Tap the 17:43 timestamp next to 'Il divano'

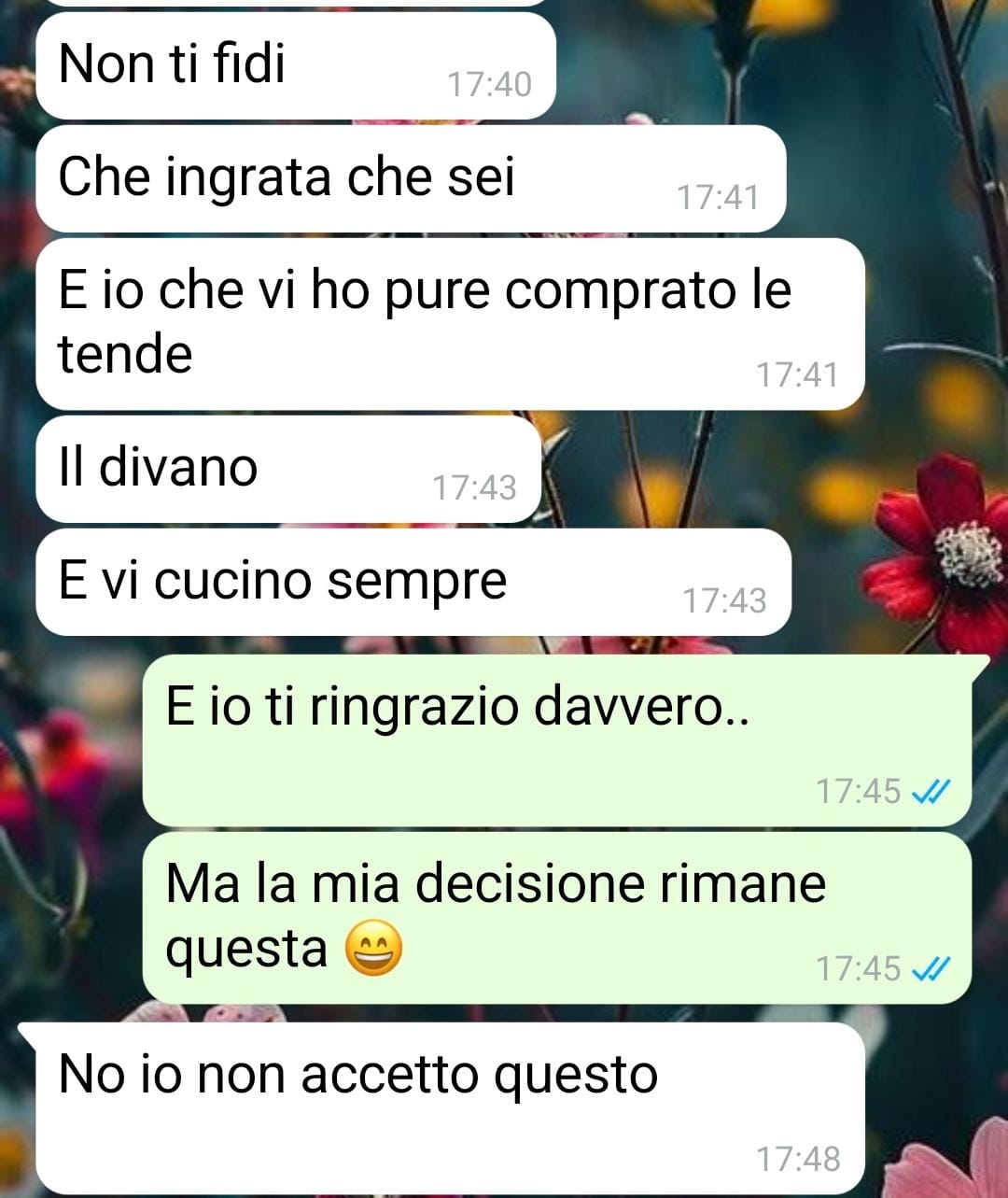(474, 487)
